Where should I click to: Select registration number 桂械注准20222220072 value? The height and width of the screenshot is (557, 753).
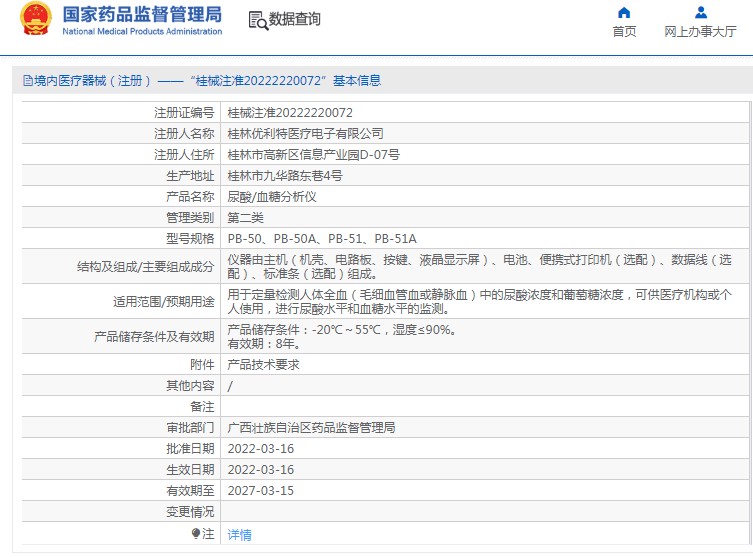[x=290, y=113]
